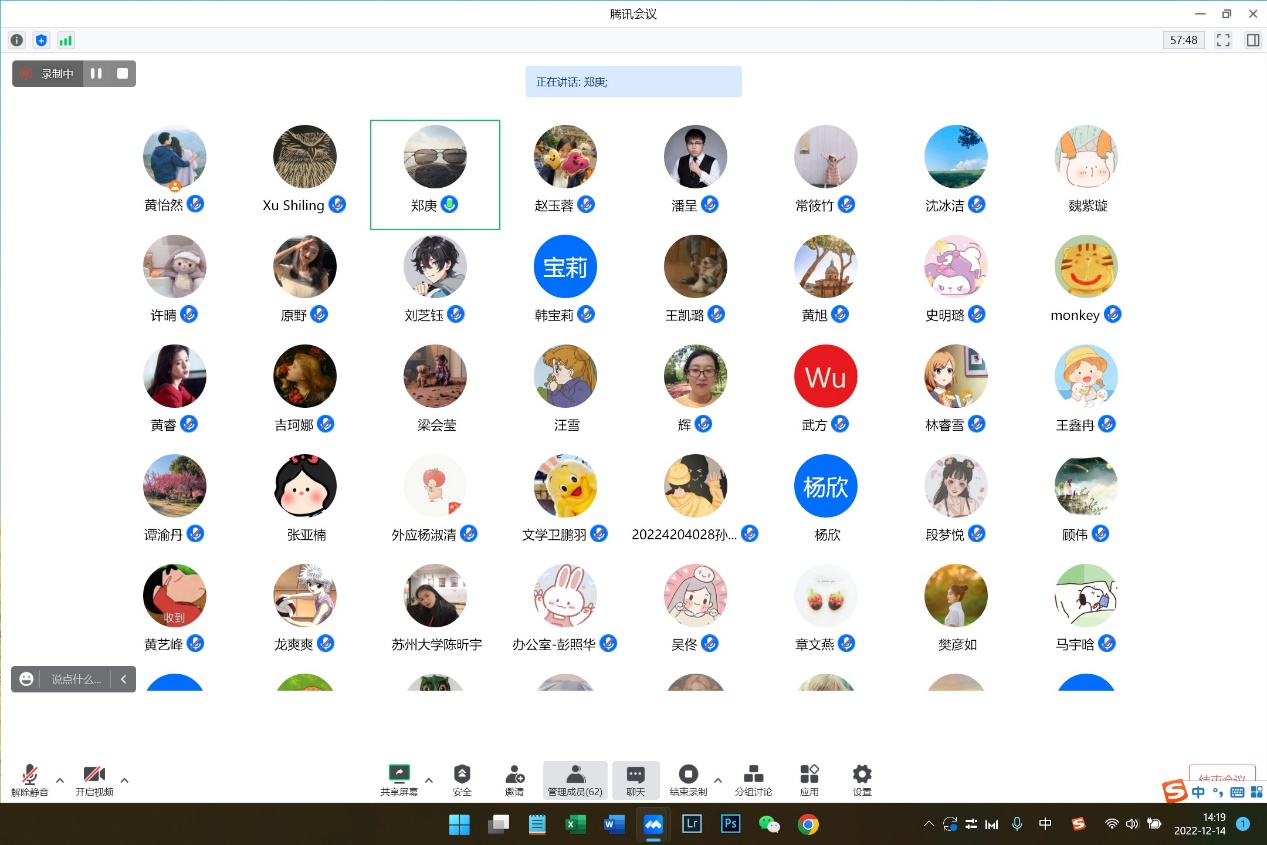1267x845 pixels.
Task: Click the blue security shield icon
Action: tap(41, 40)
